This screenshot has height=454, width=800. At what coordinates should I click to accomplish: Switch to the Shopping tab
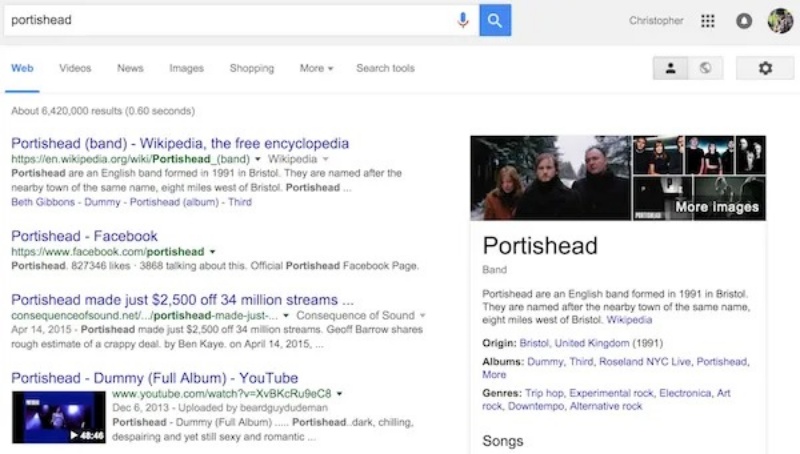252,68
